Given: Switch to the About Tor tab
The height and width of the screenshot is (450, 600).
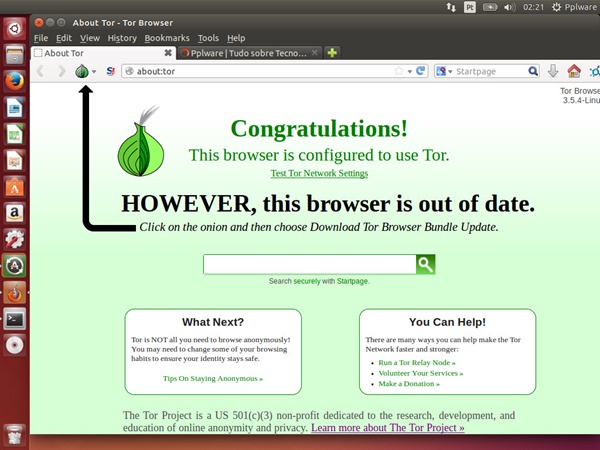Looking at the screenshot, I should tap(103, 53).
